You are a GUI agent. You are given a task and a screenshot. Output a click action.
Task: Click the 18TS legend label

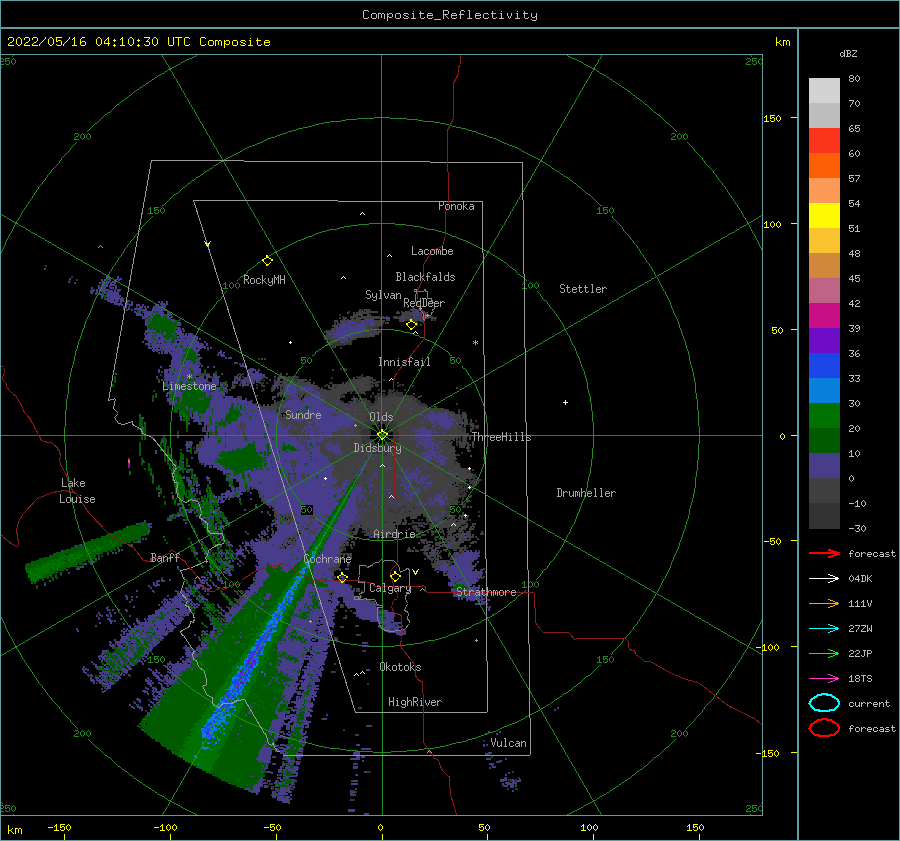pos(860,679)
